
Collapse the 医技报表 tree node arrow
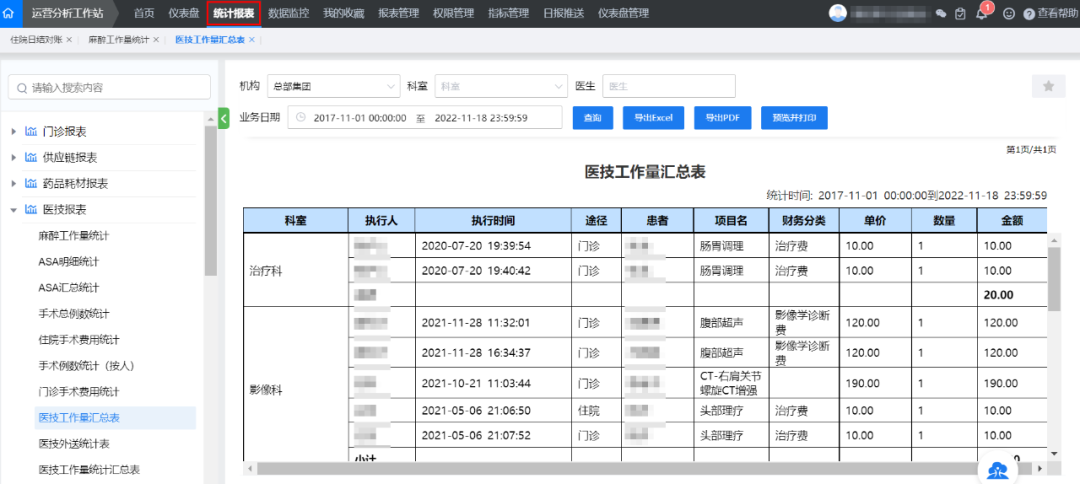click(14, 210)
